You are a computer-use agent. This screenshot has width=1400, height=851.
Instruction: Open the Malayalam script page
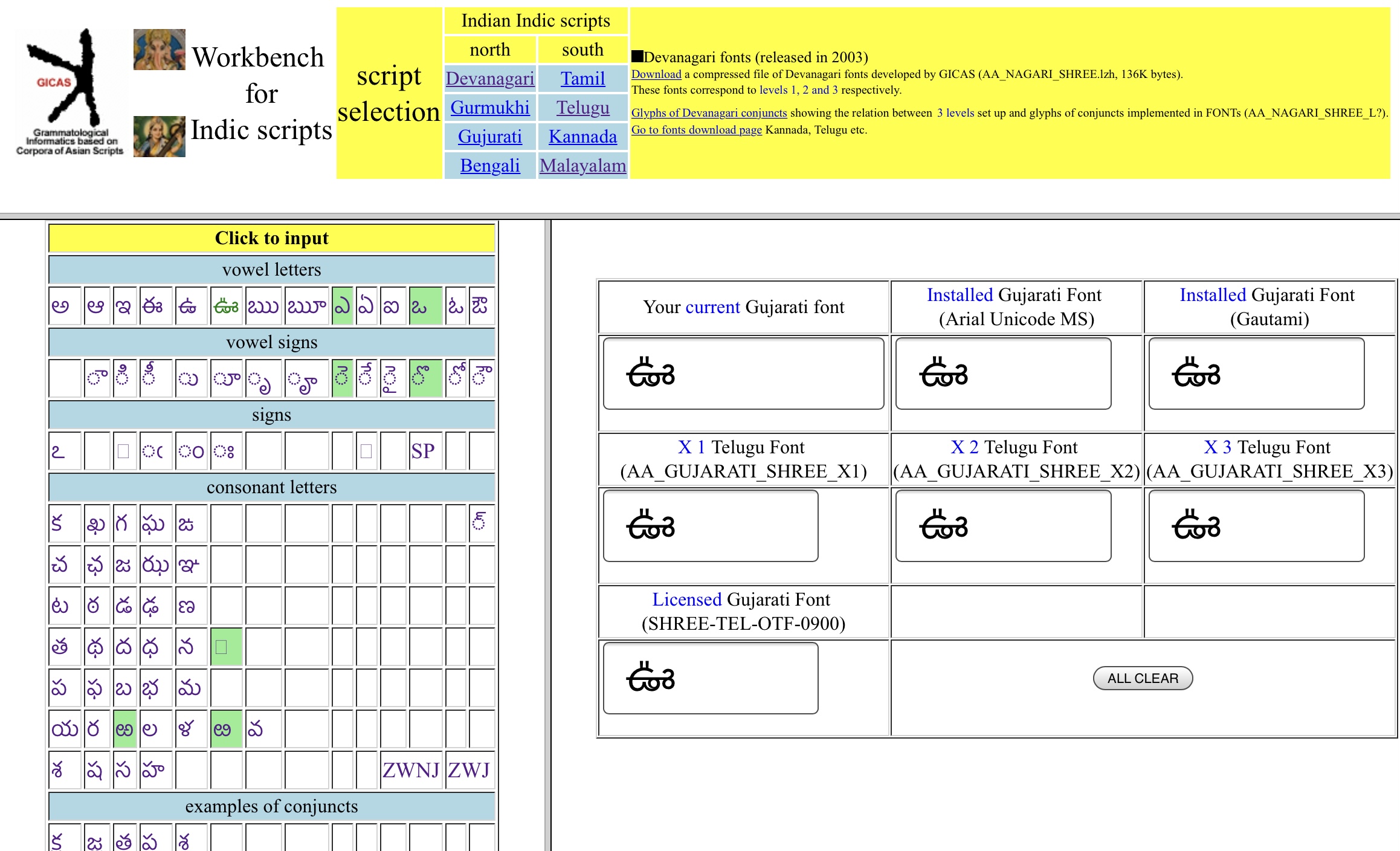(x=582, y=166)
